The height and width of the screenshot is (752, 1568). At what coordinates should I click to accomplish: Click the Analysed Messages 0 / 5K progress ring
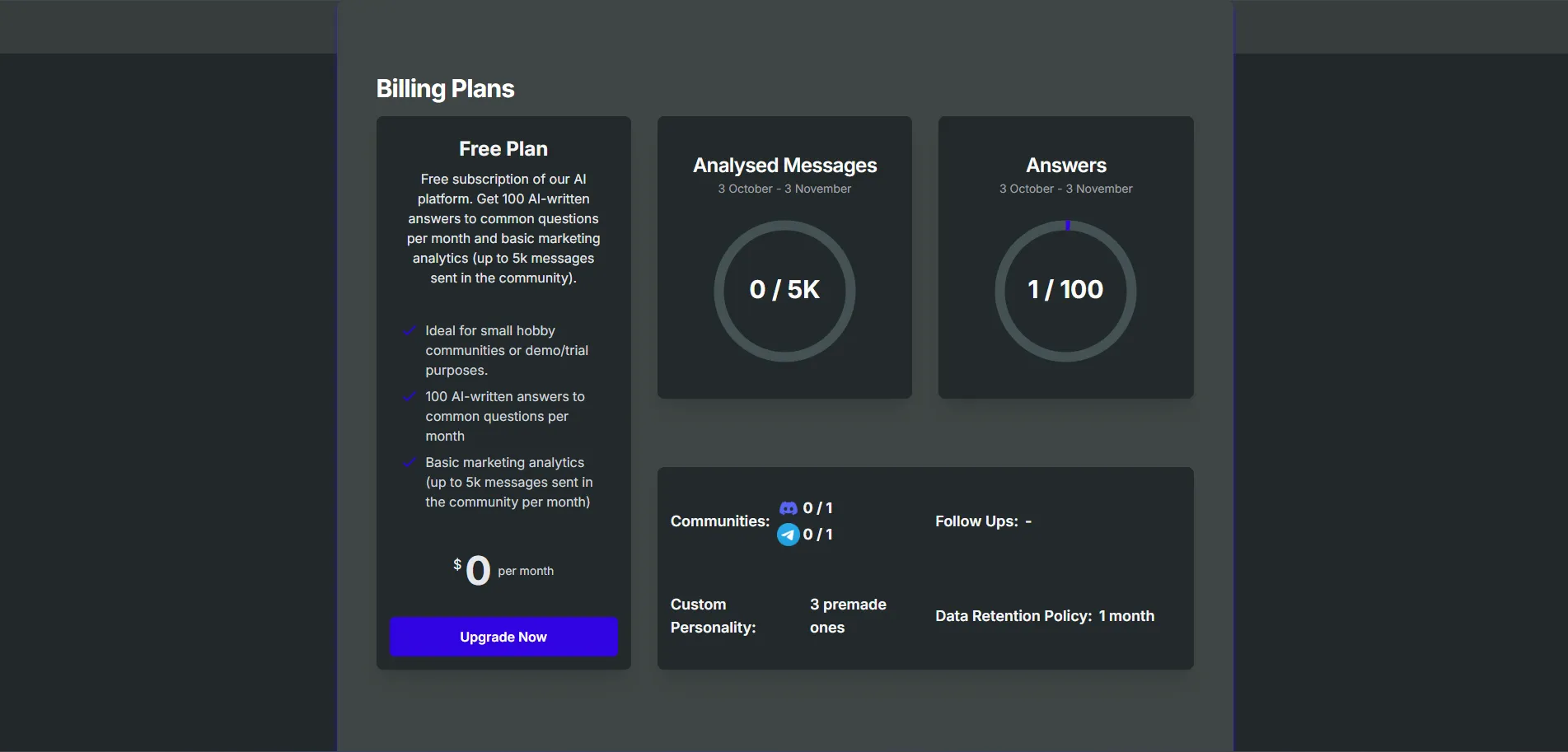click(x=784, y=290)
